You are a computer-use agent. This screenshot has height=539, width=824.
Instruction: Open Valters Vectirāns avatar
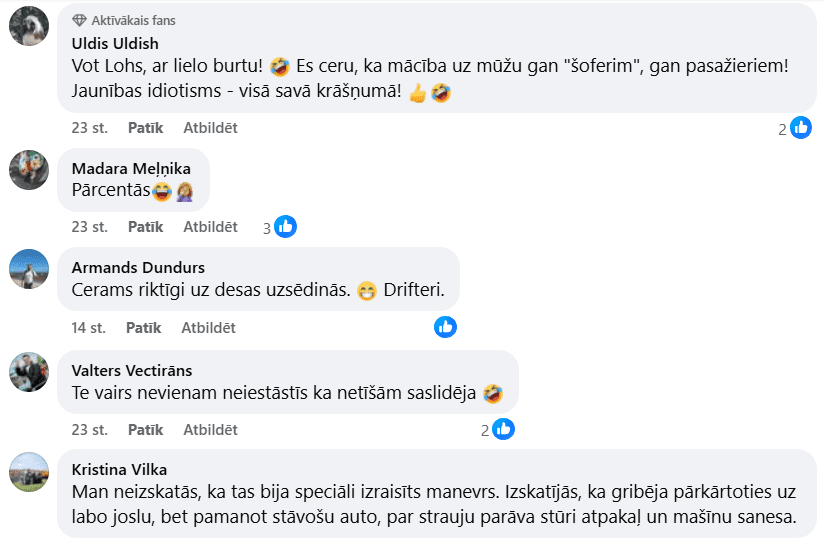29,372
